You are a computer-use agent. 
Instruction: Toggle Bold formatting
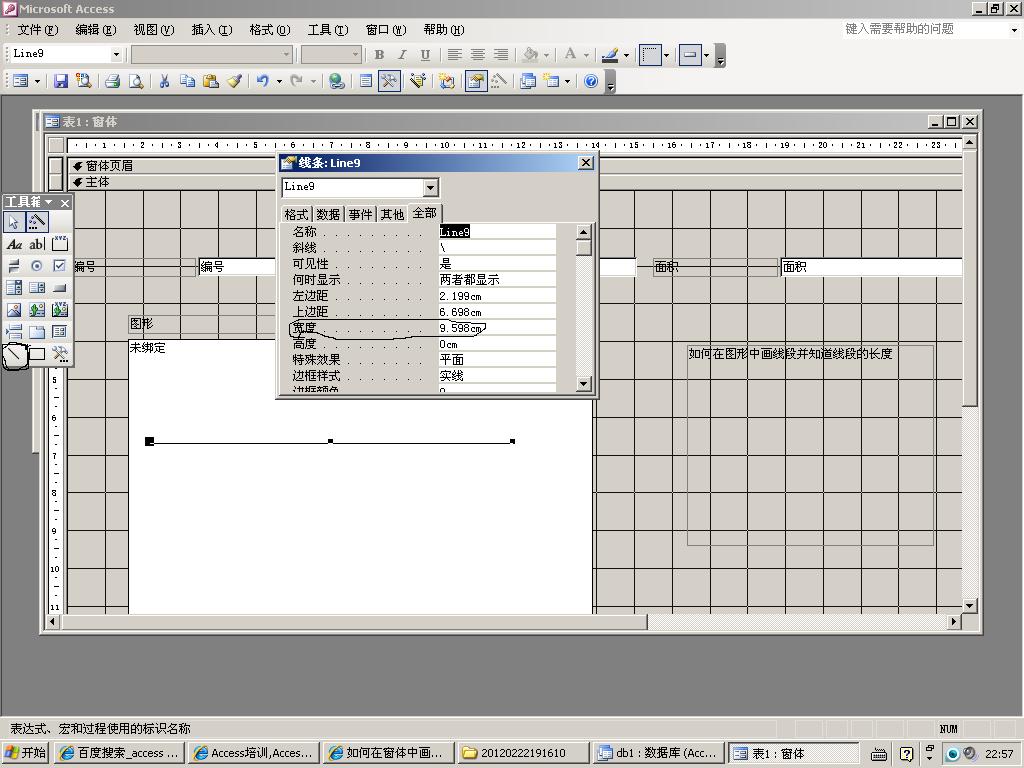[x=379, y=55]
